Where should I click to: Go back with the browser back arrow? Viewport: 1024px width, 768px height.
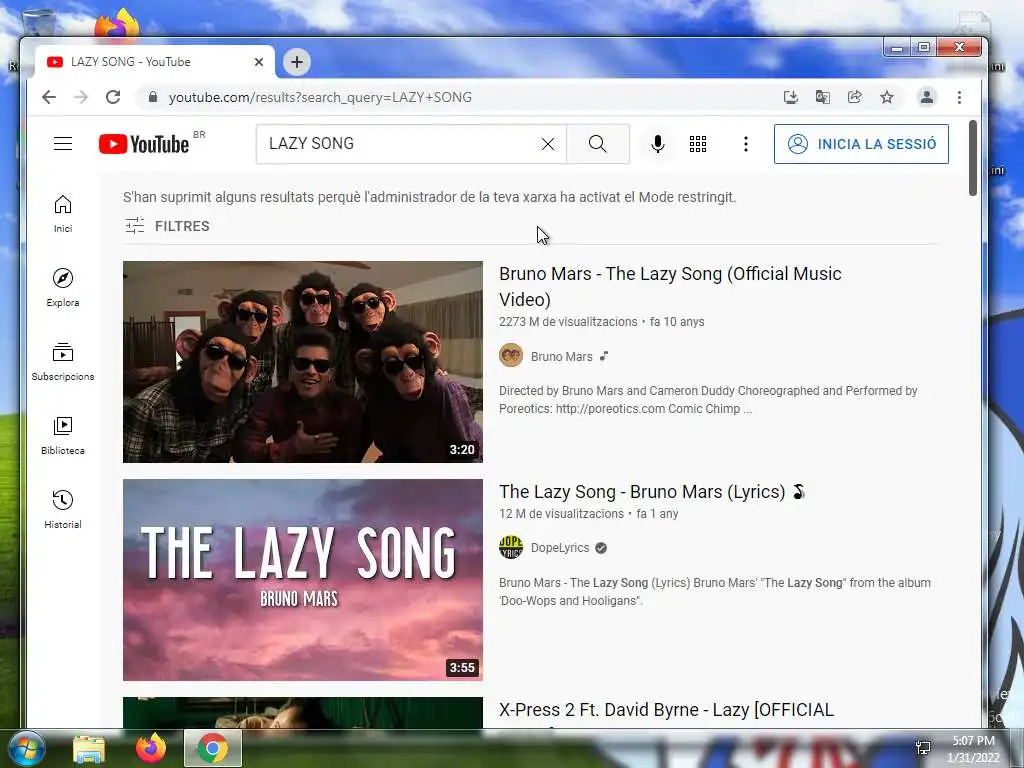49,97
